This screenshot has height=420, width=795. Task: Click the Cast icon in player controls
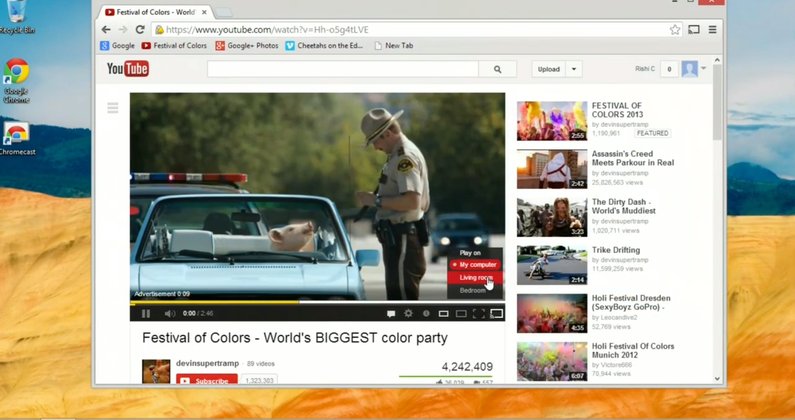(x=496, y=313)
